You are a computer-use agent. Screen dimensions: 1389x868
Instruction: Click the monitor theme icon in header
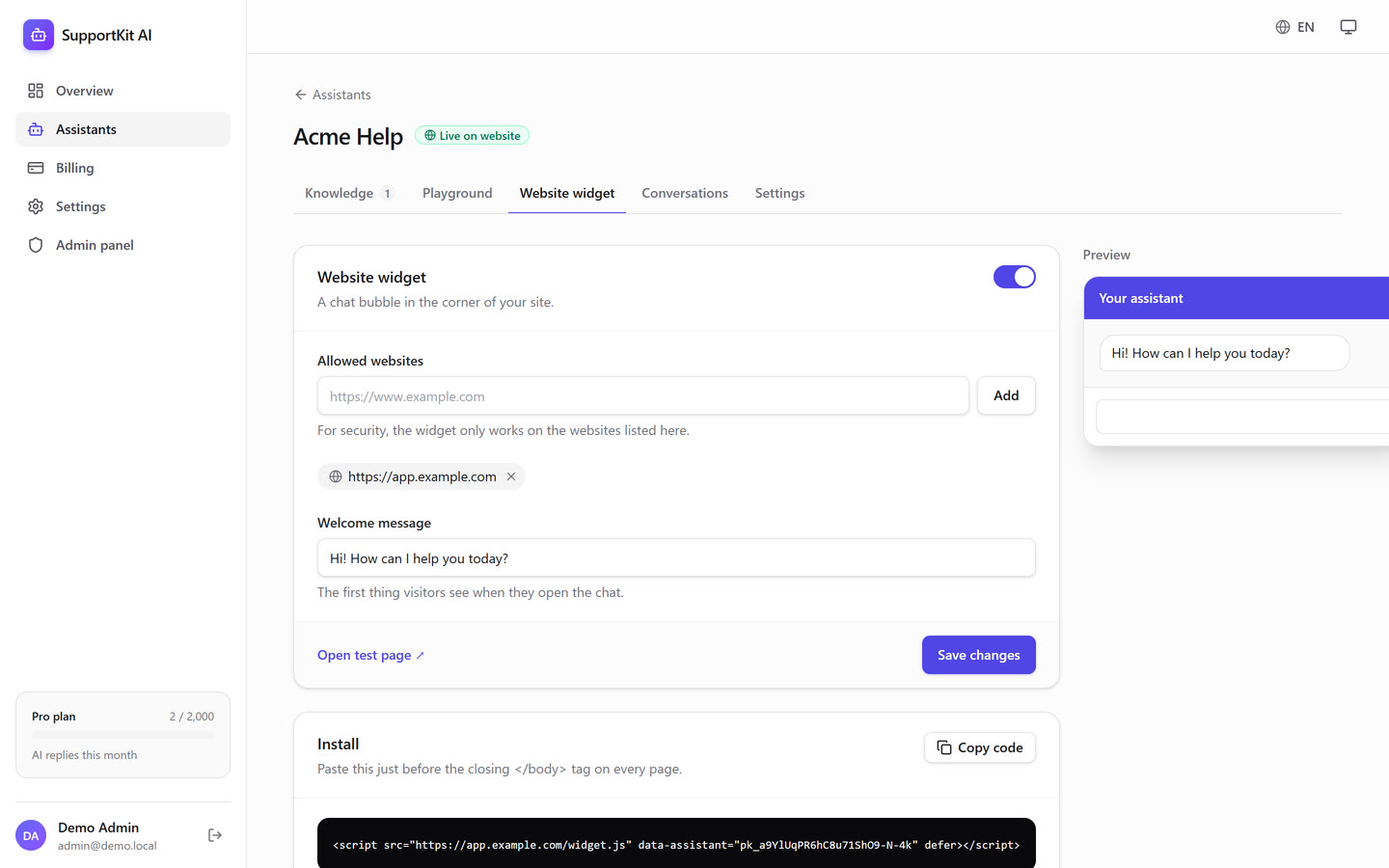click(1348, 27)
